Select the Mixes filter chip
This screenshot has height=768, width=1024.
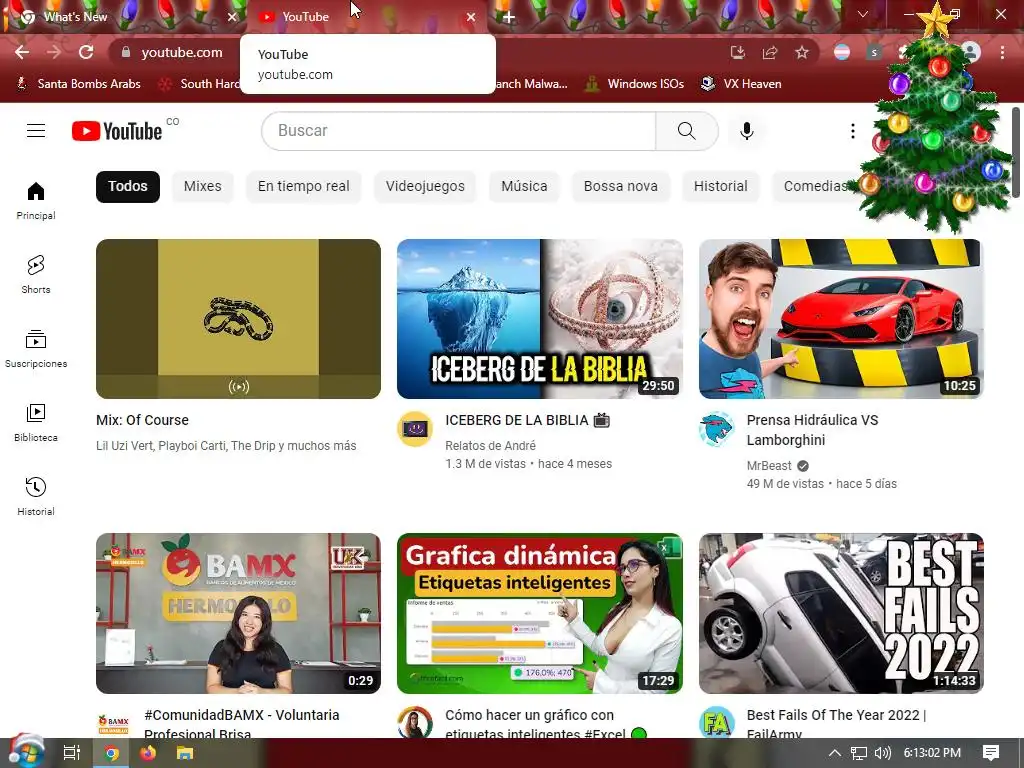(x=202, y=186)
